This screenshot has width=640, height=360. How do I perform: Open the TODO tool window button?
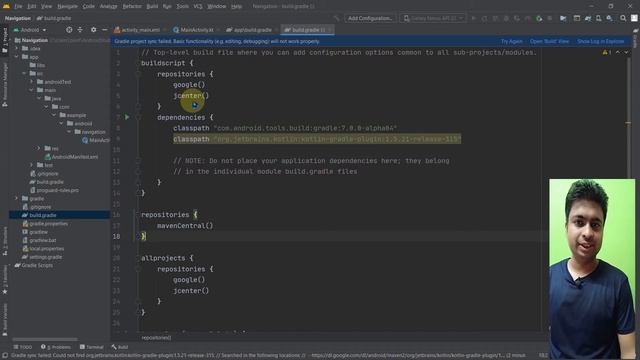point(22,347)
